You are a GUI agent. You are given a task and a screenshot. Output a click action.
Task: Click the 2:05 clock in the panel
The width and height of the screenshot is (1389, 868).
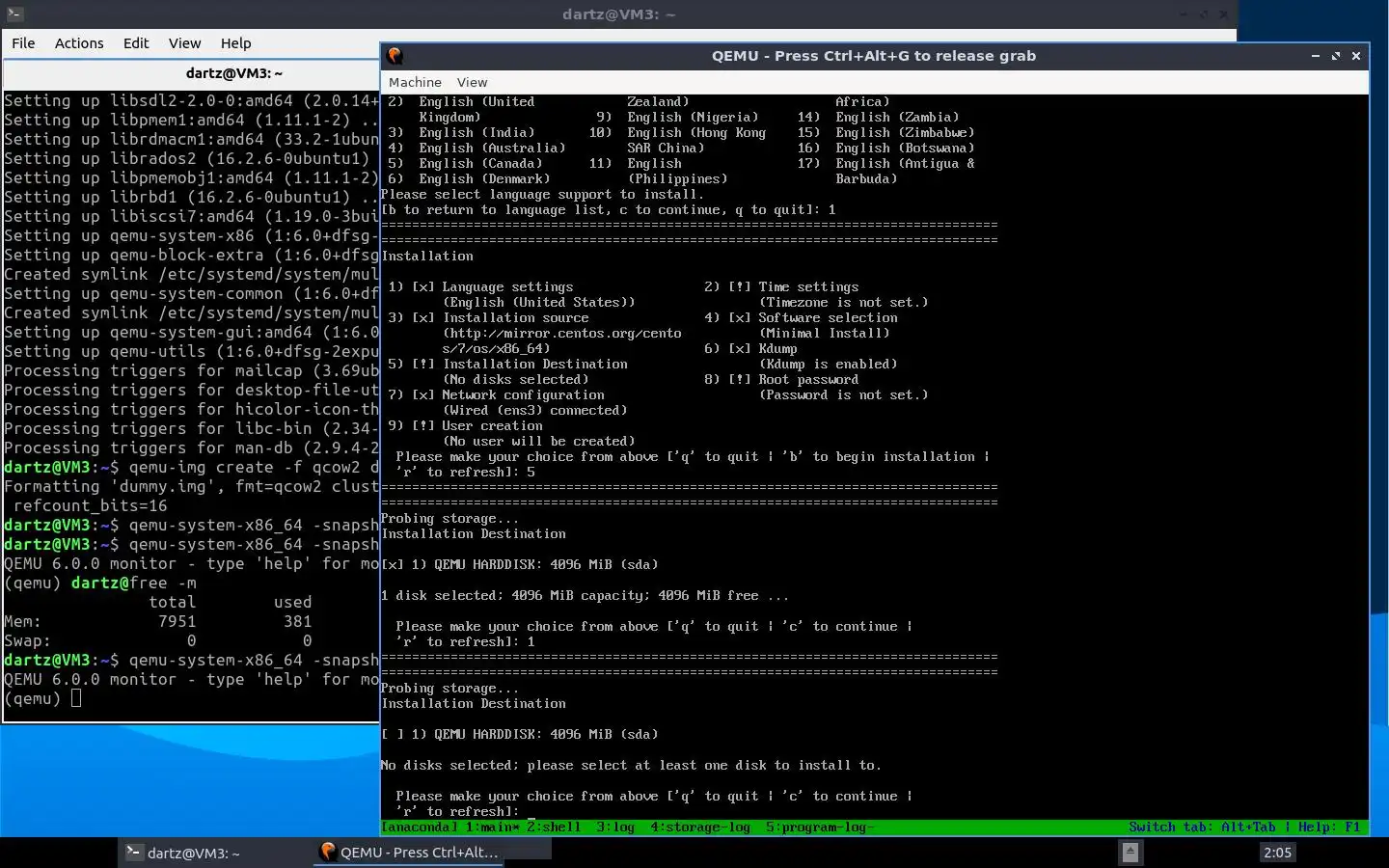pos(1277,853)
